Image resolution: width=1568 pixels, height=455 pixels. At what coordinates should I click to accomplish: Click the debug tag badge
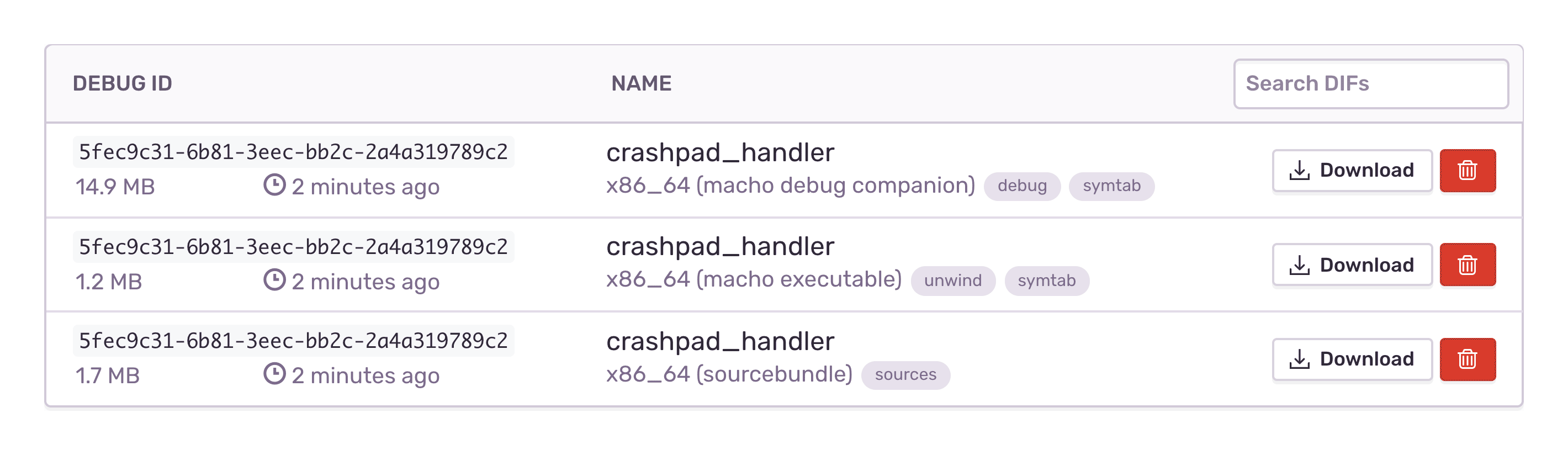coord(1022,186)
